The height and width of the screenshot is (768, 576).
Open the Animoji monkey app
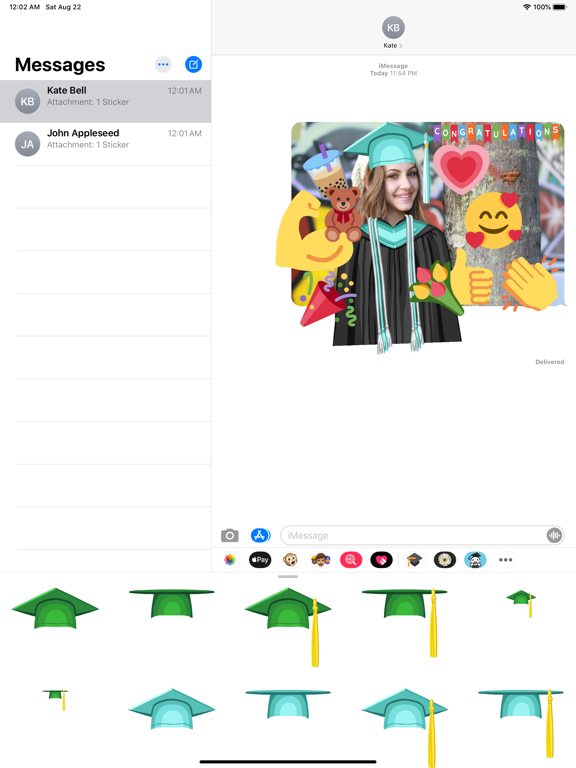pyautogui.click(x=290, y=560)
